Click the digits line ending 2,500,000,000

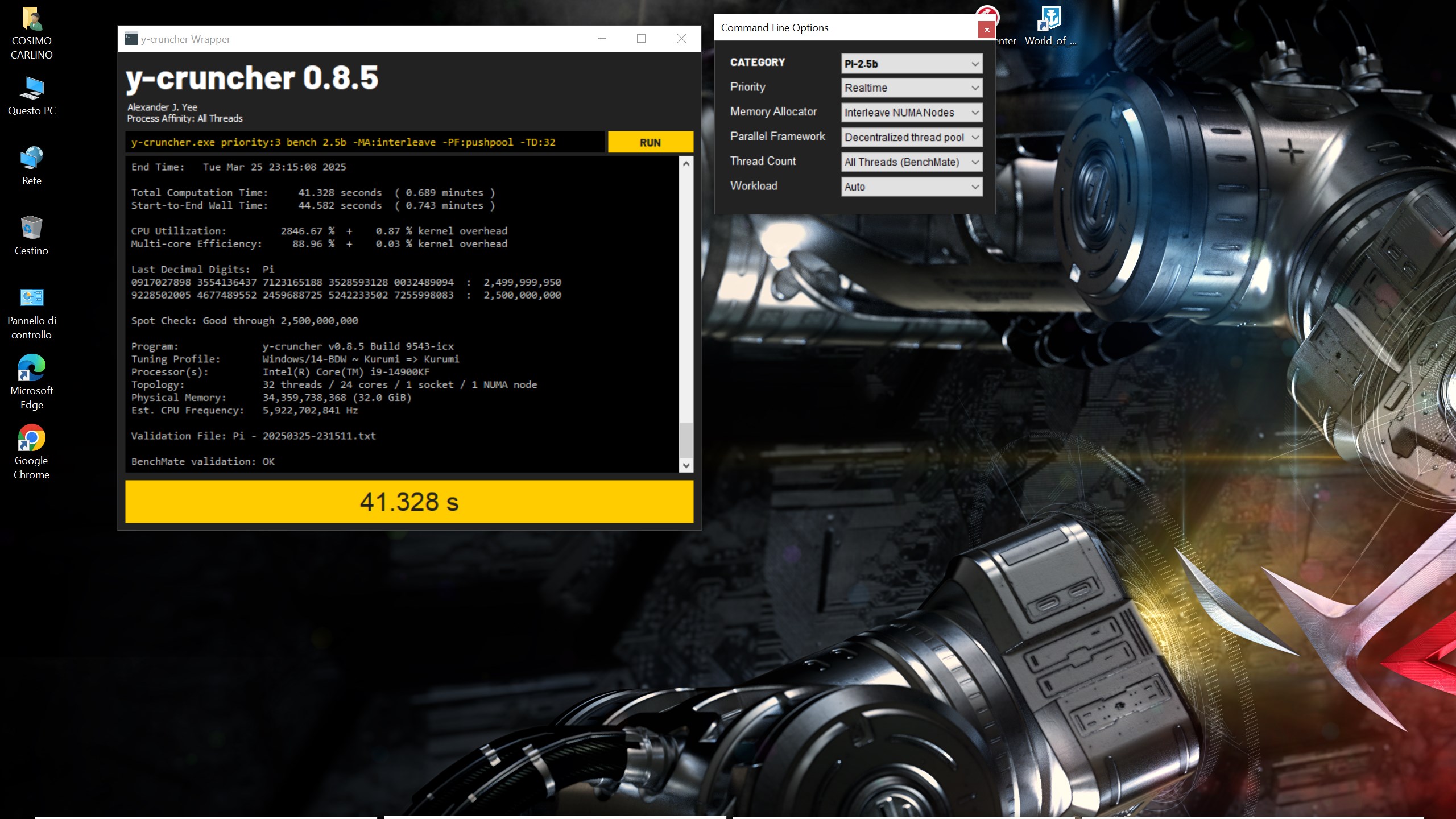coord(346,295)
